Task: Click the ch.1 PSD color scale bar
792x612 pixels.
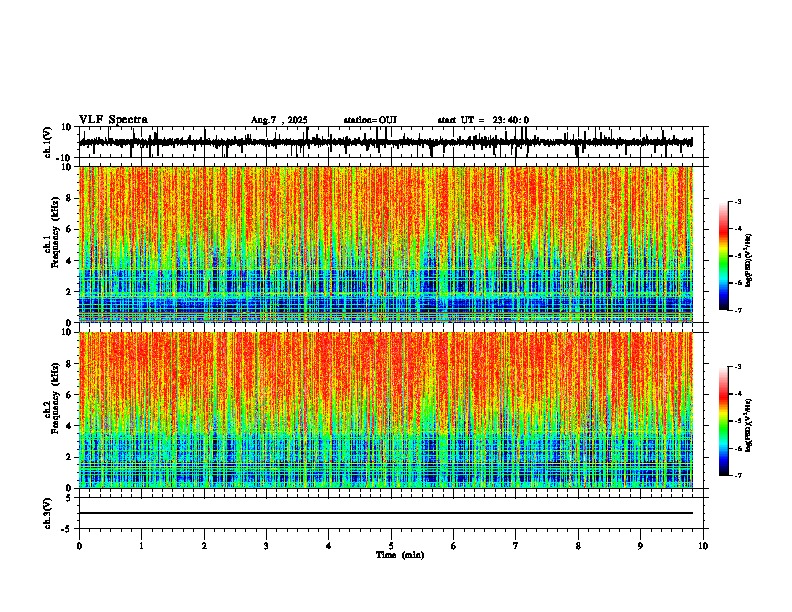Action: (x=724, y=256)
